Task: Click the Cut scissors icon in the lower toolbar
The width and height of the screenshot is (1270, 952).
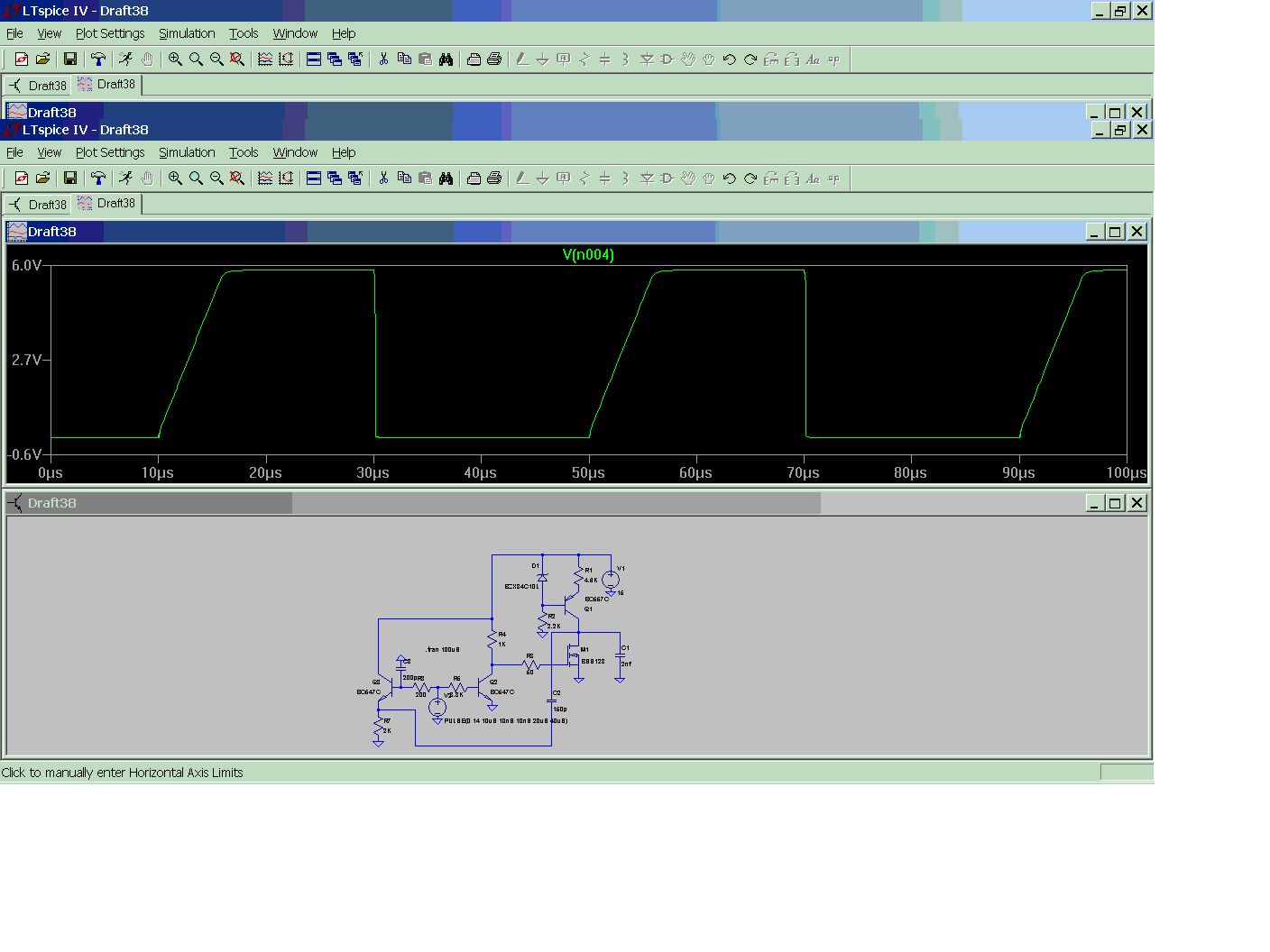Action: coord(383,178)
